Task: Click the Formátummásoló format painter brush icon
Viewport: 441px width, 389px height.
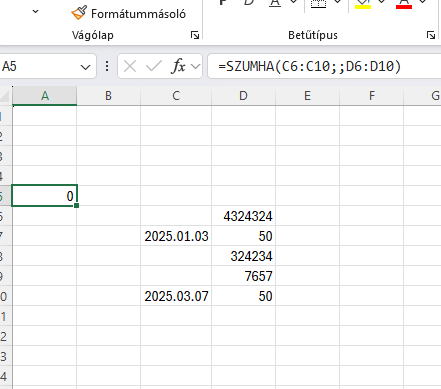Action: pyautogui.click(x=79, y=13)
